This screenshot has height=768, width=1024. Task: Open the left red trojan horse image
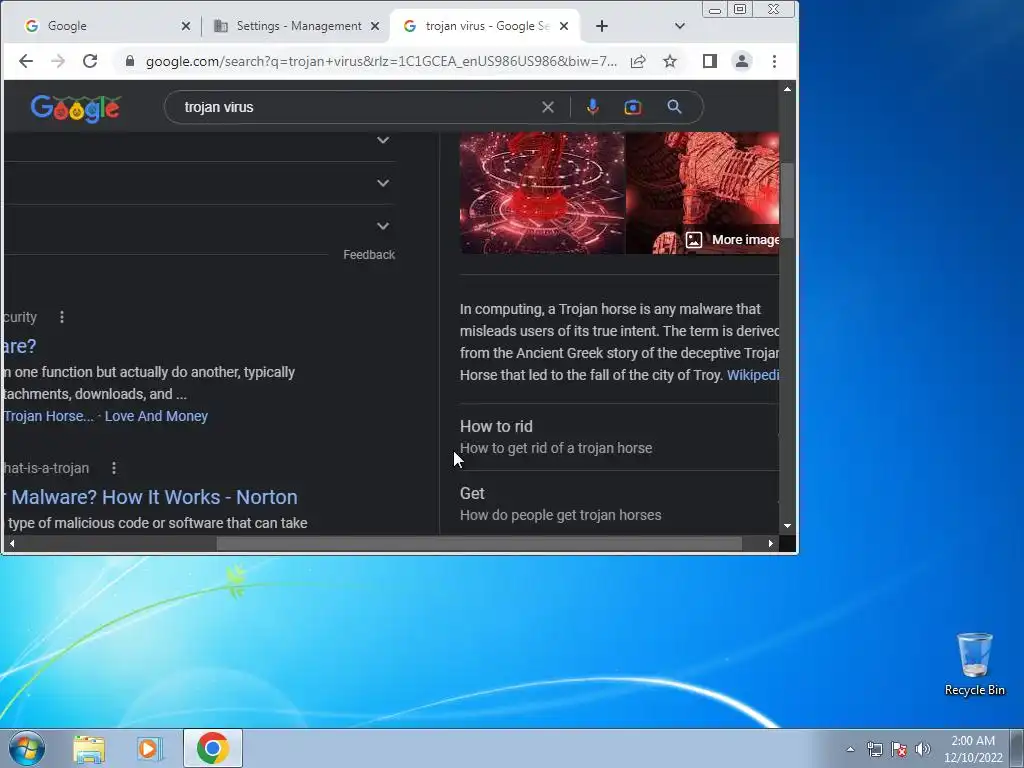(x=542, y=193)
